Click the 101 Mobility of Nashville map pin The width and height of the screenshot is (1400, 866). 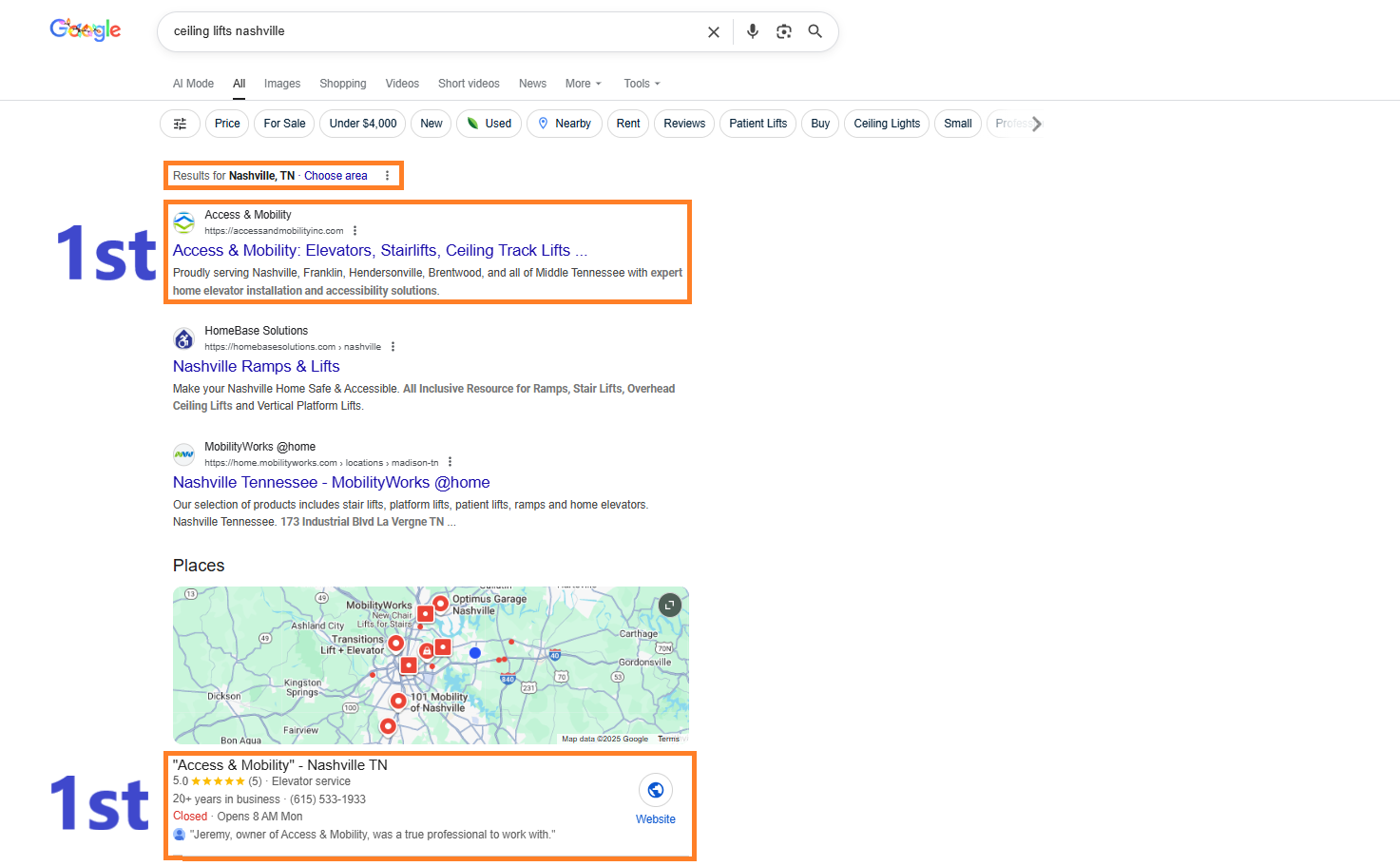tap(399, 702)
